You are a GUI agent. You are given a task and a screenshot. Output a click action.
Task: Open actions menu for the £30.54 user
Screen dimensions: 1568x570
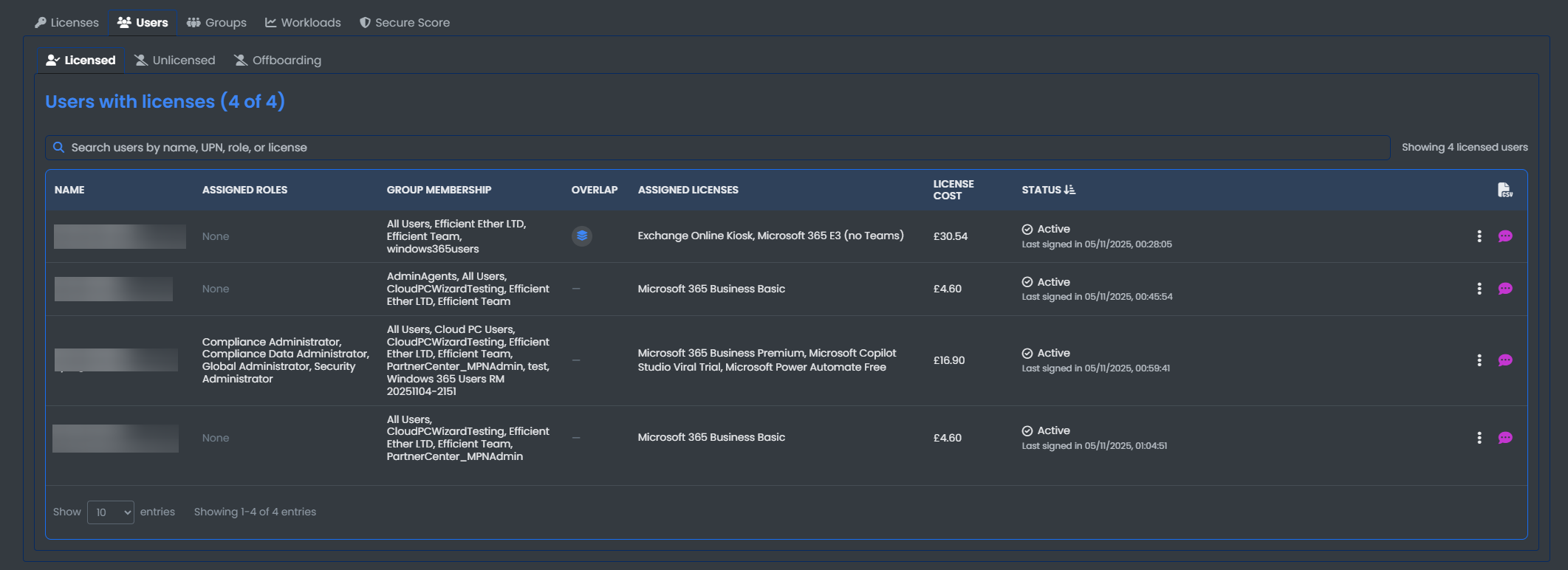point(1479,236)
